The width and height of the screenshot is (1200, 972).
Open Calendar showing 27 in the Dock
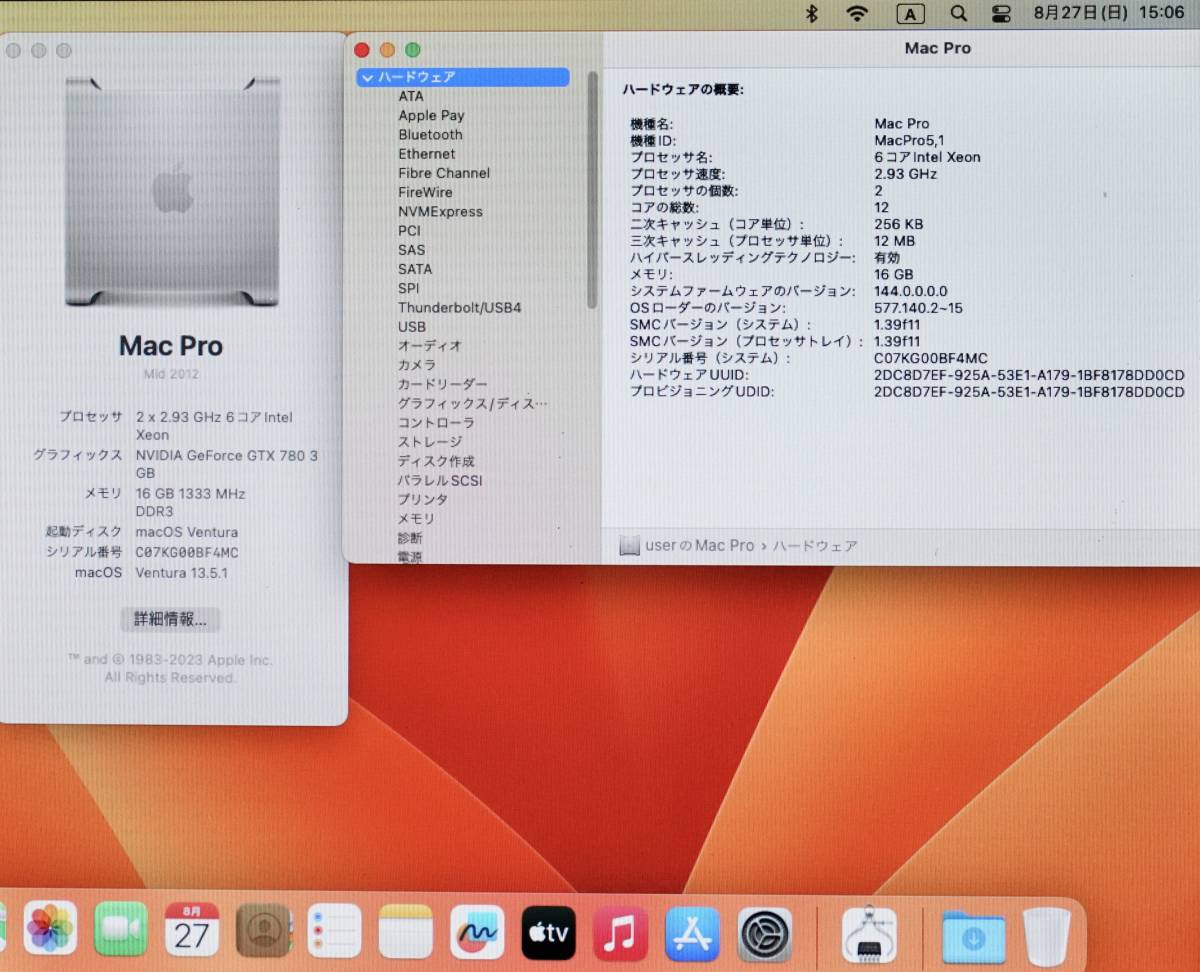(x=192, y=929)
